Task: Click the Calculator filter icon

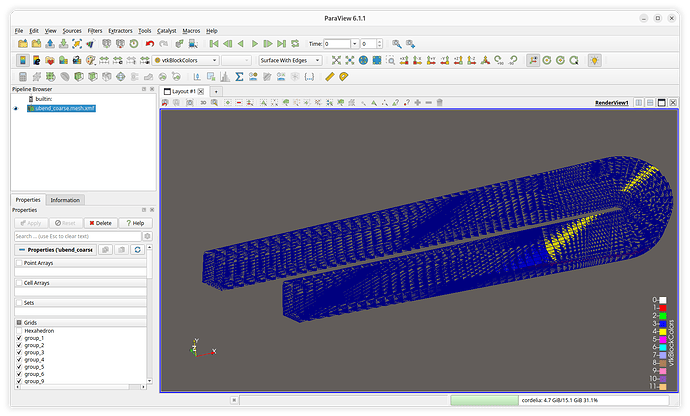Action: coord(23,77)
